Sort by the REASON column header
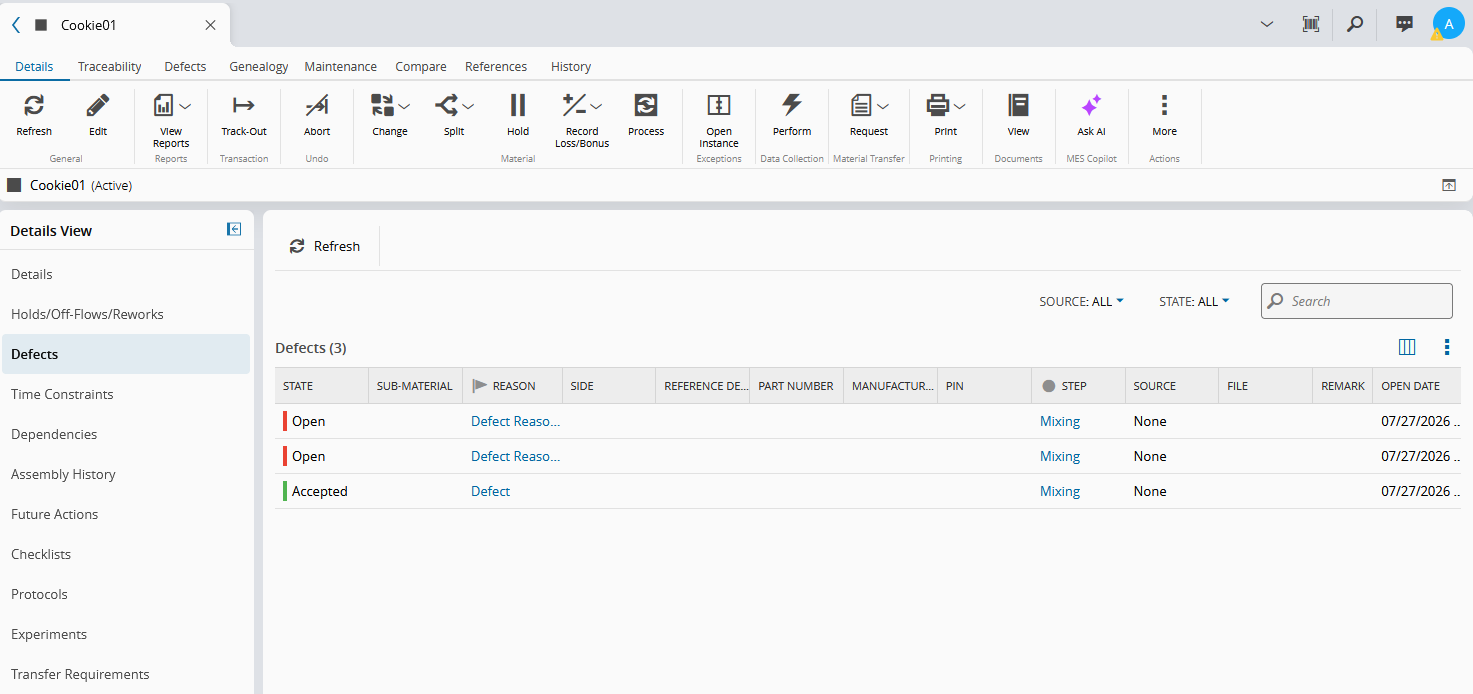Viewport: 1473px width, 694px height. [510, 386]
